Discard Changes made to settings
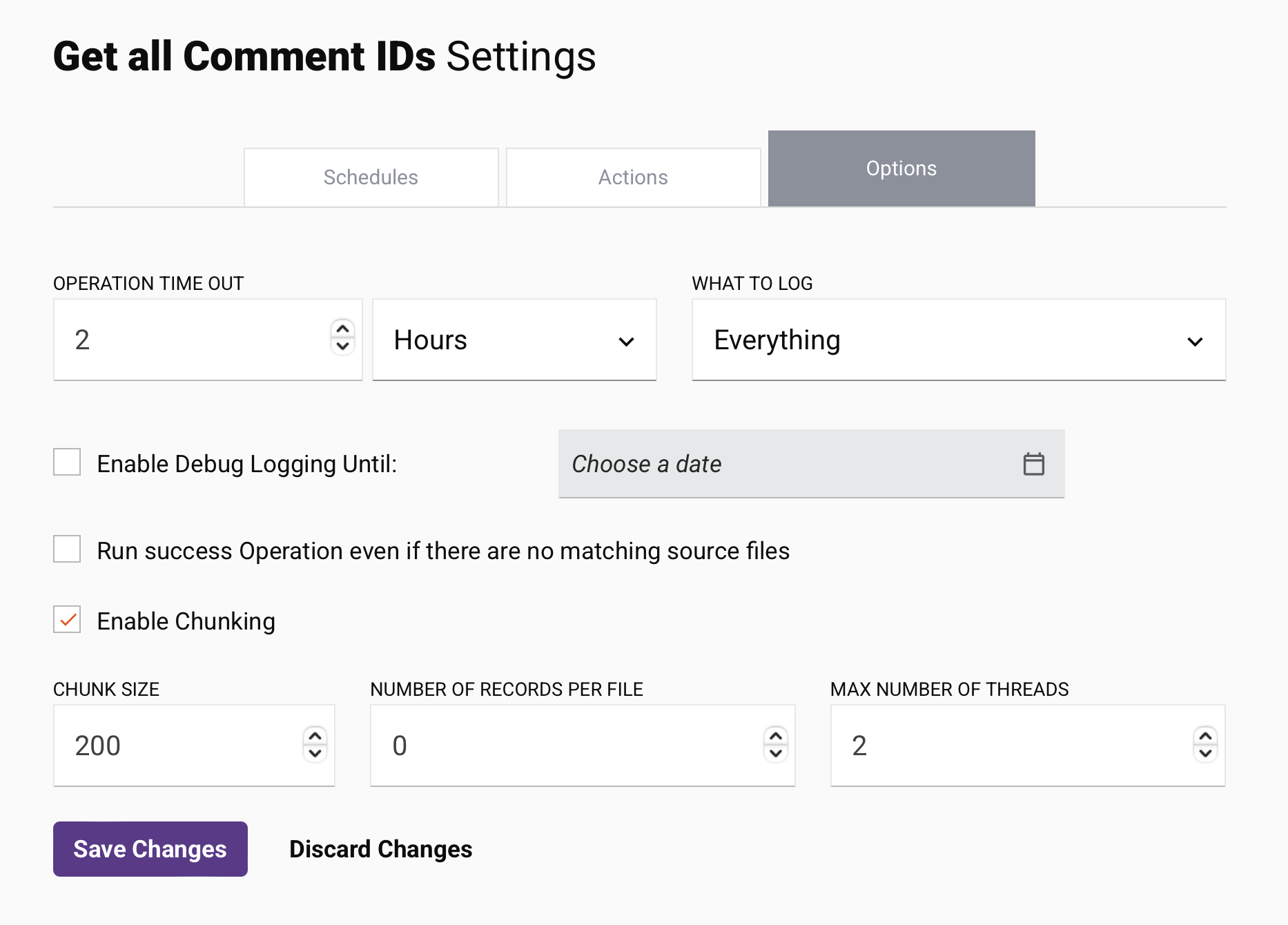Image resolution: width=1288 pixels, height=925 pixels. click(380, 849)
